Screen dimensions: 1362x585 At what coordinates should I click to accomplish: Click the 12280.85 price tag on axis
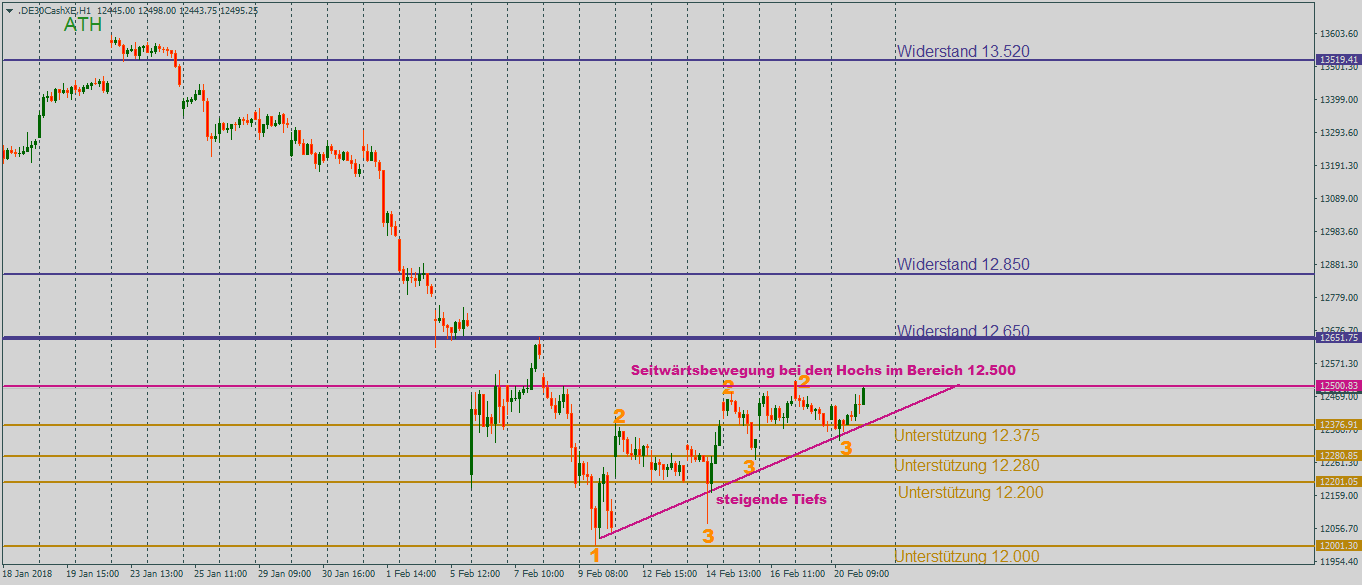click(x=1338, y=456)
